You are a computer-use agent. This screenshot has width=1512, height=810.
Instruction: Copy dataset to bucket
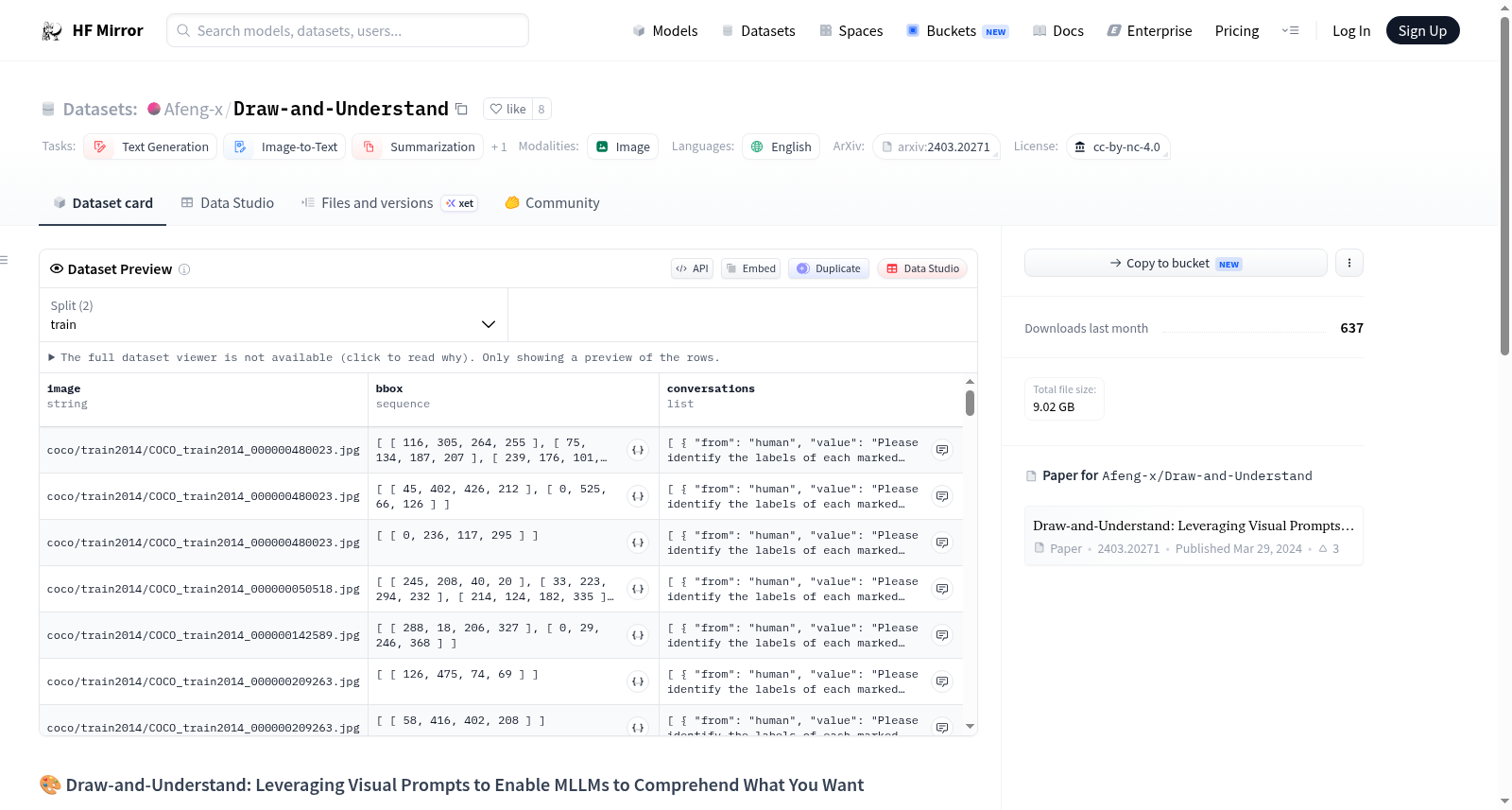(1176, 263)
